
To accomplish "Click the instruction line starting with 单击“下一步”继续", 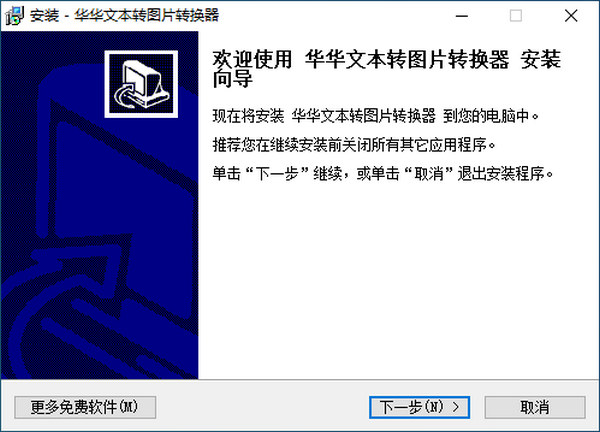I will [383, 174].
